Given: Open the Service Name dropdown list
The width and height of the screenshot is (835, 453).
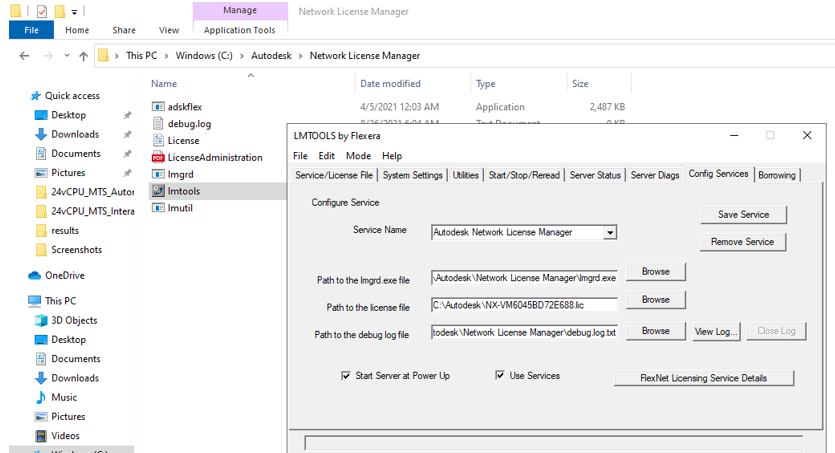Looking at the screenshot, I should point(609,233).
